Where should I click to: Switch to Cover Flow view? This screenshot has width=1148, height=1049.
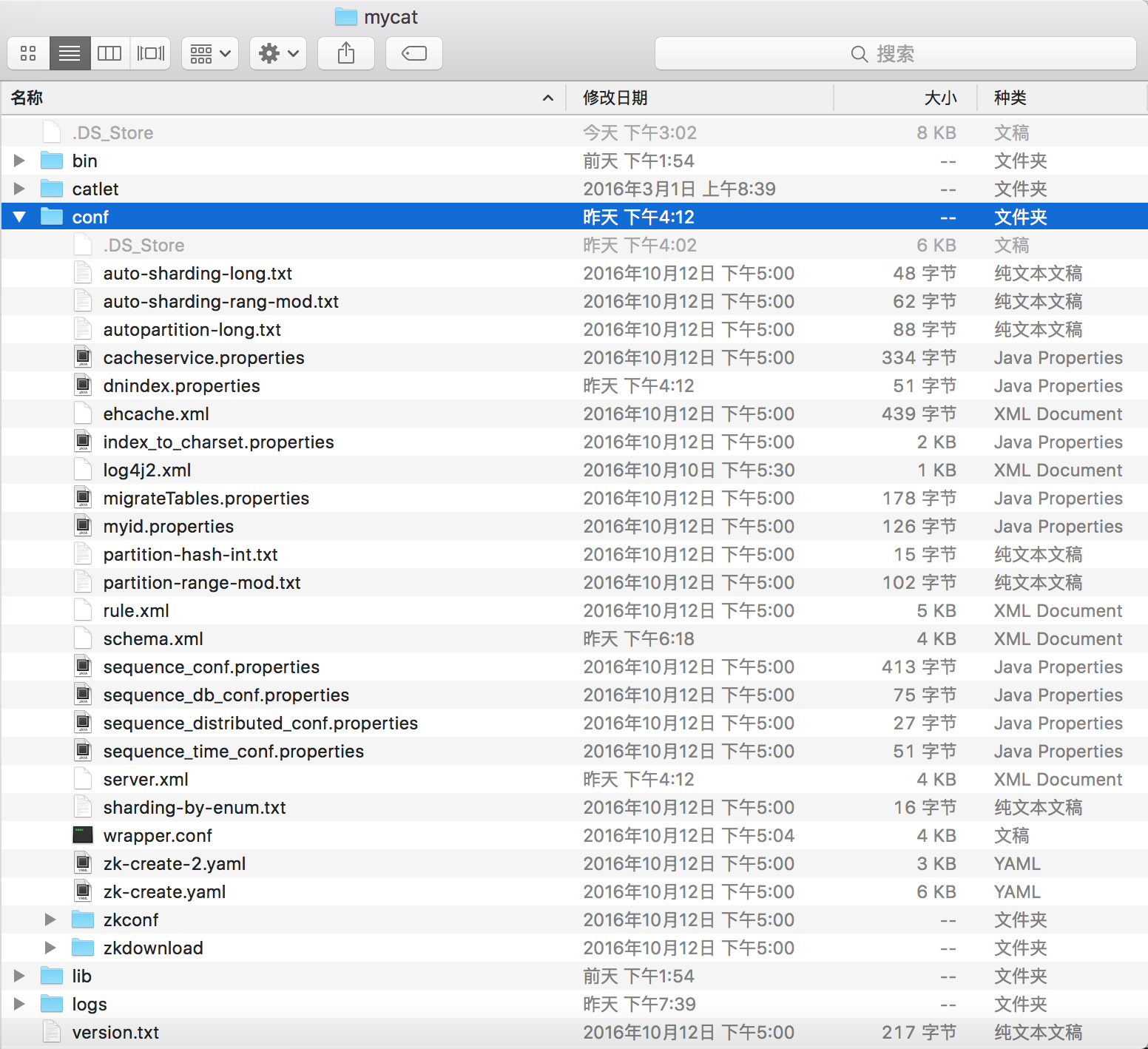[151, 53]
